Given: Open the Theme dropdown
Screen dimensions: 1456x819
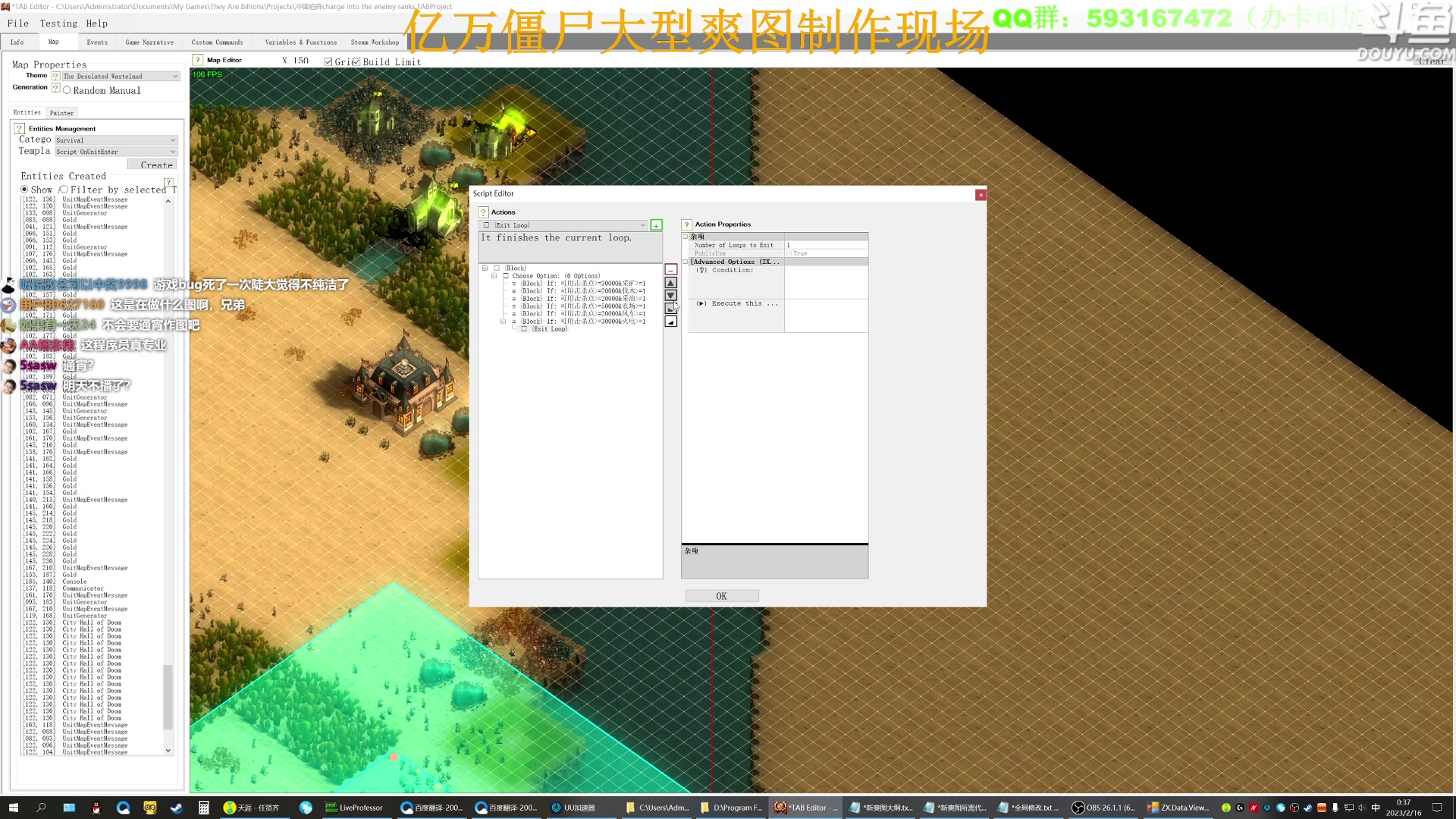Looking at the screenshot, I should [121, 77].
